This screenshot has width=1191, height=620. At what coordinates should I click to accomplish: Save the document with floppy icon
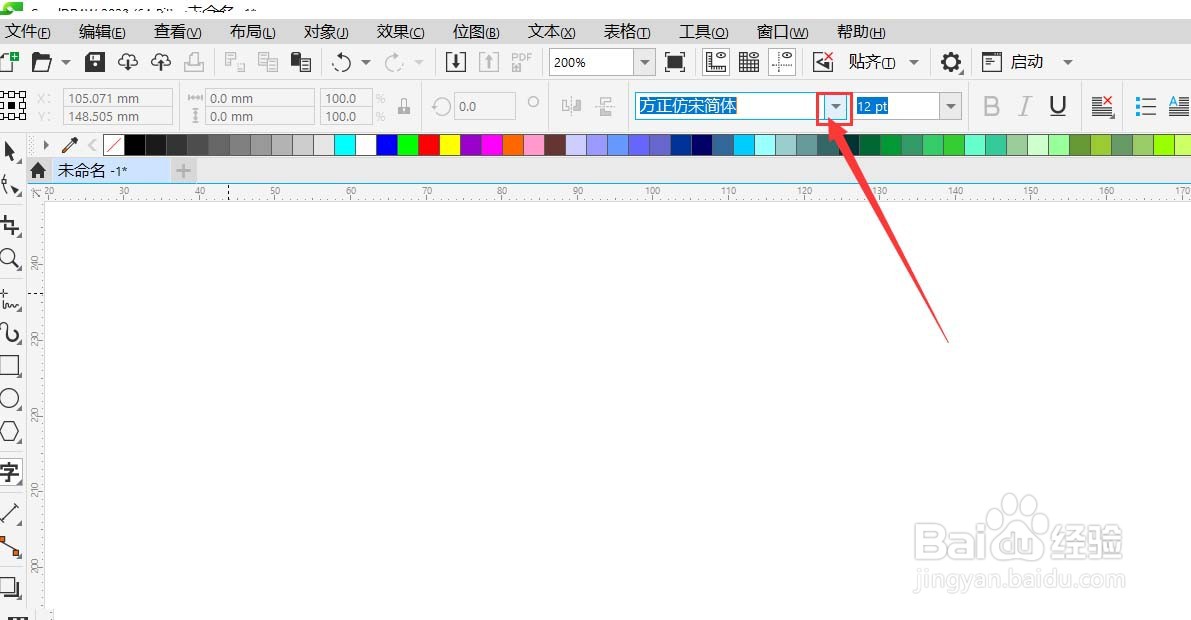pyautogui.click(x=95, y=62)
